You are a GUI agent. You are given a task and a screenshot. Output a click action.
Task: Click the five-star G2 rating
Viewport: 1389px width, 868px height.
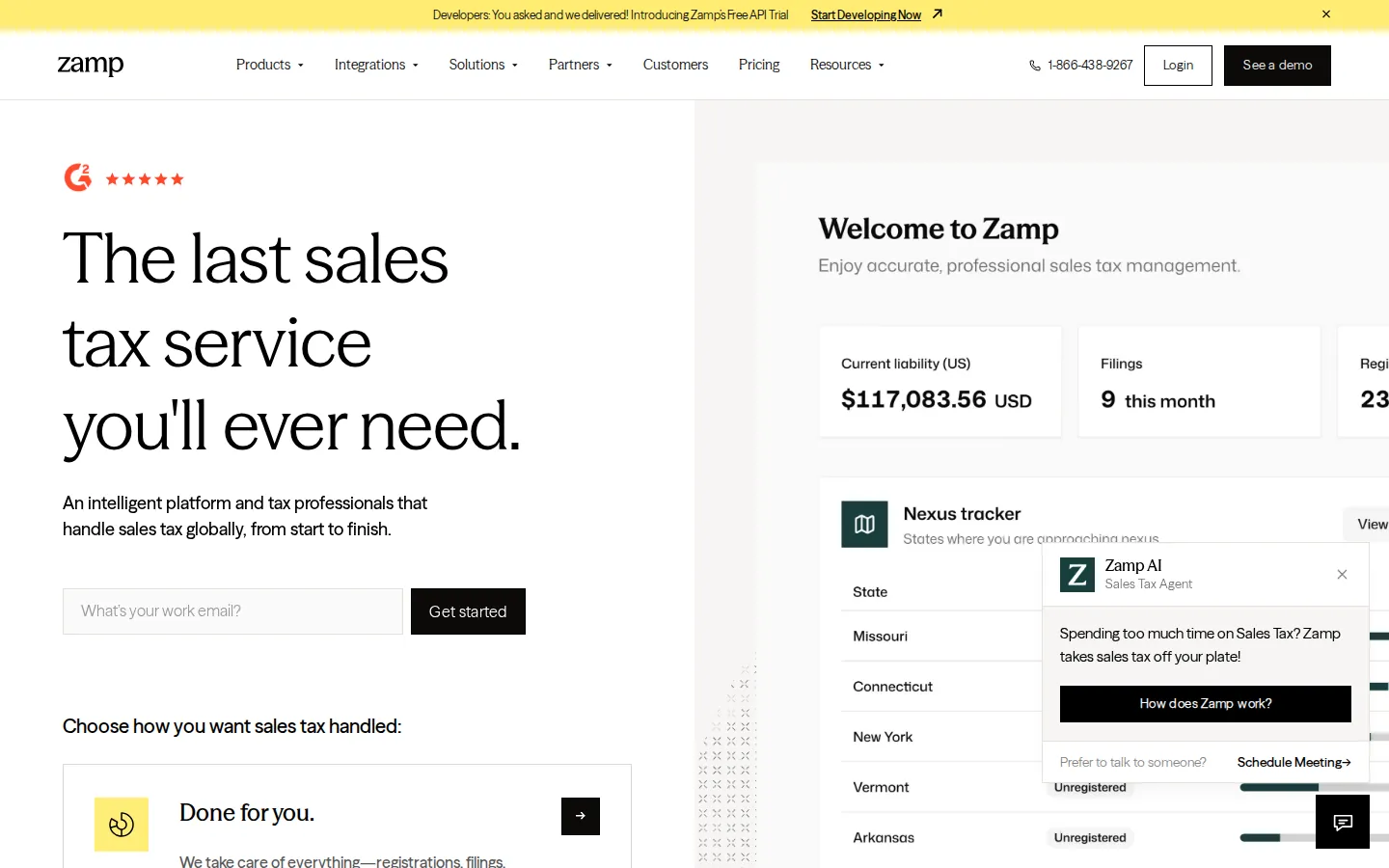[145, 179]
